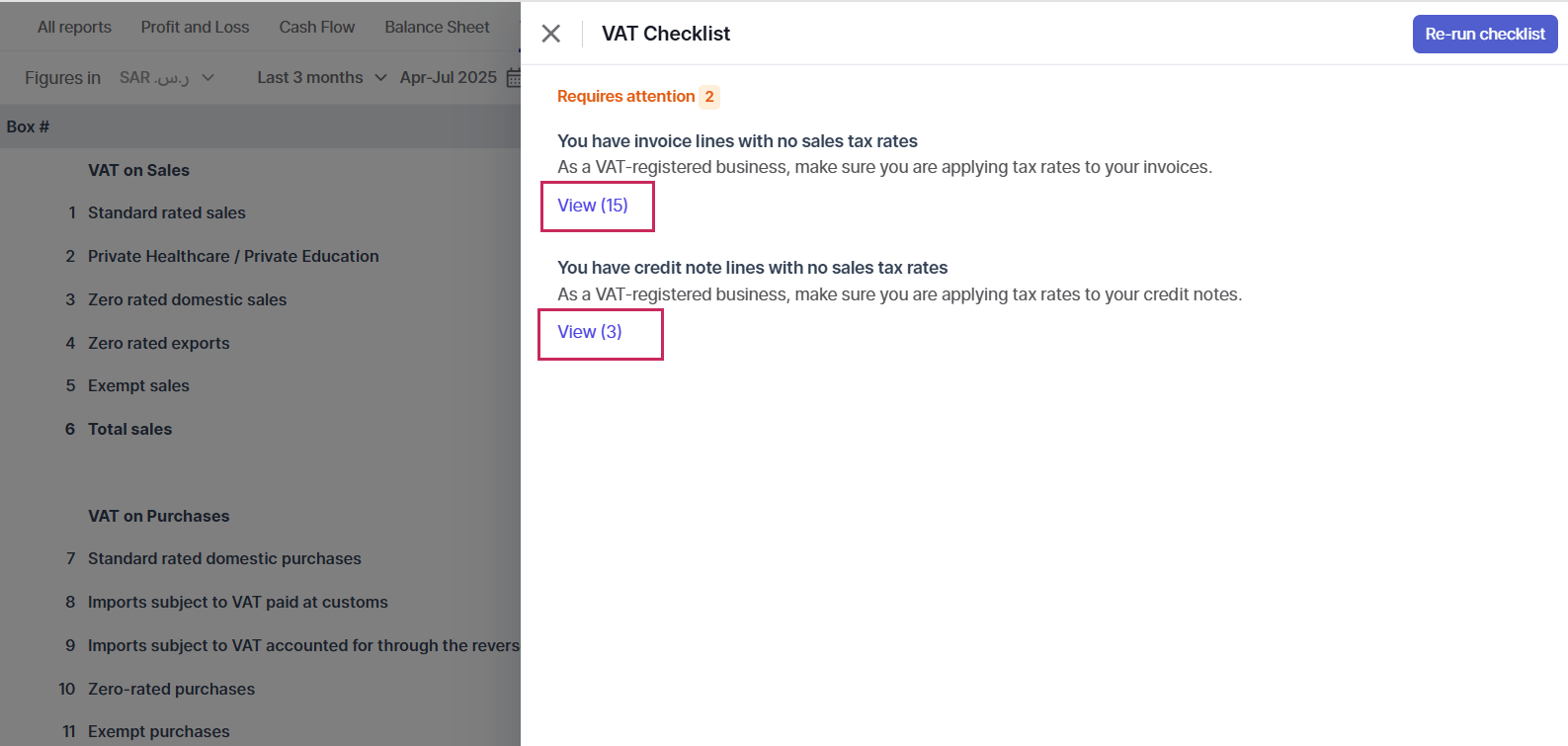This screenshot has width=1568, height=746.
Task: Click the Zero-rated purchases row
Action: pyautogui.click(x=261, y=689)
